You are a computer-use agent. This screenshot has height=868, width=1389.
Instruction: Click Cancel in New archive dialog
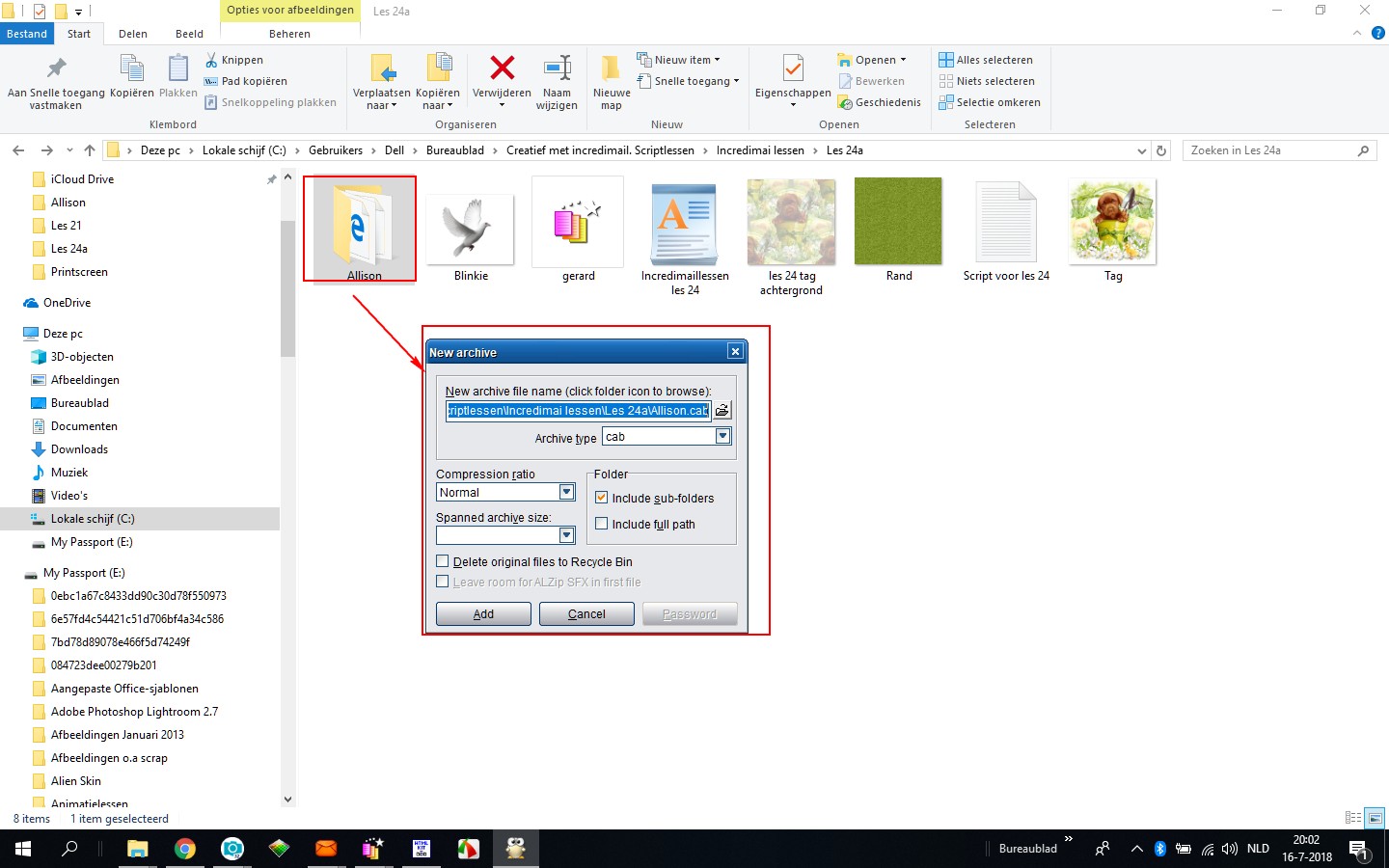pos(586,613)
